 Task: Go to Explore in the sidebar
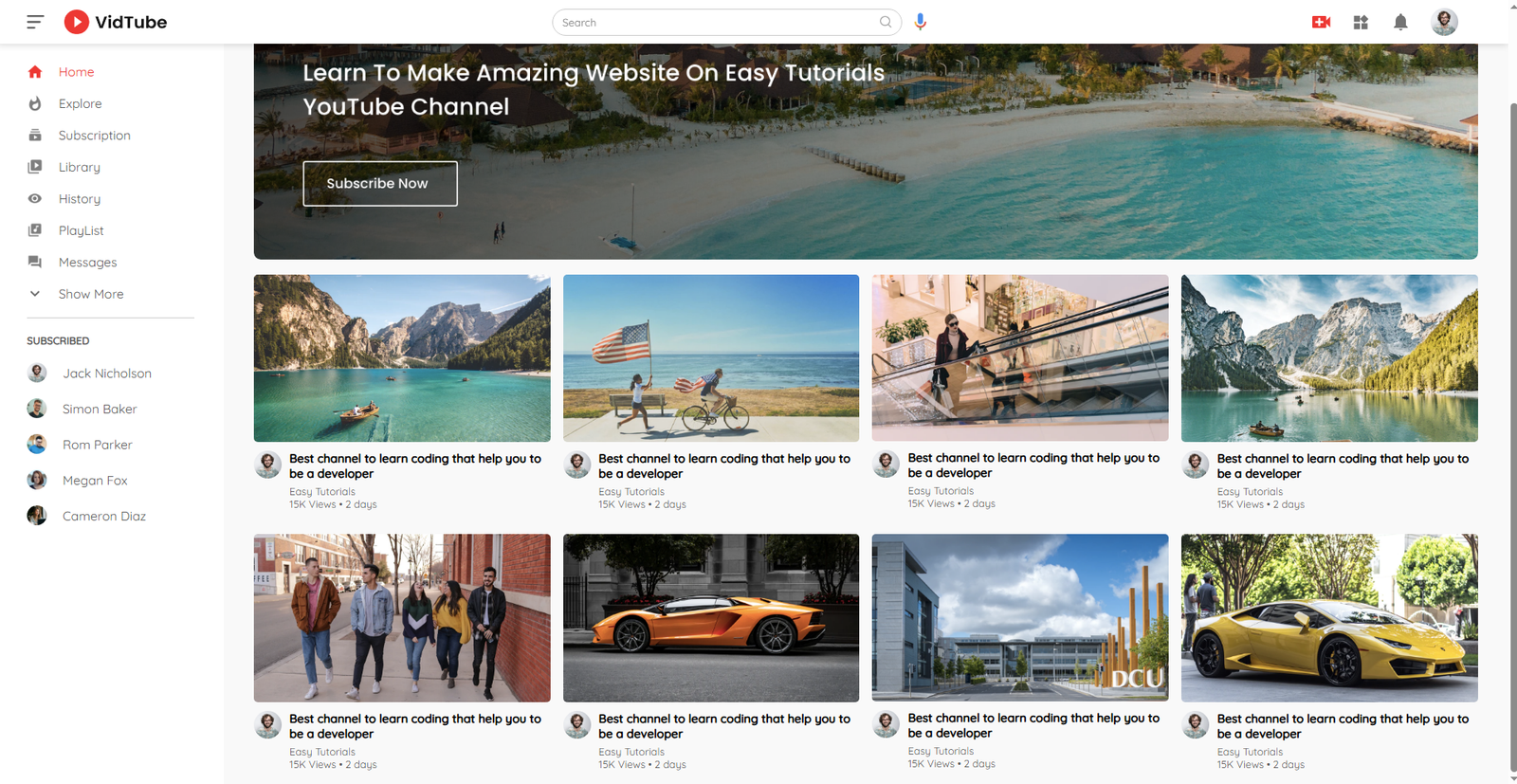point(80,103)
